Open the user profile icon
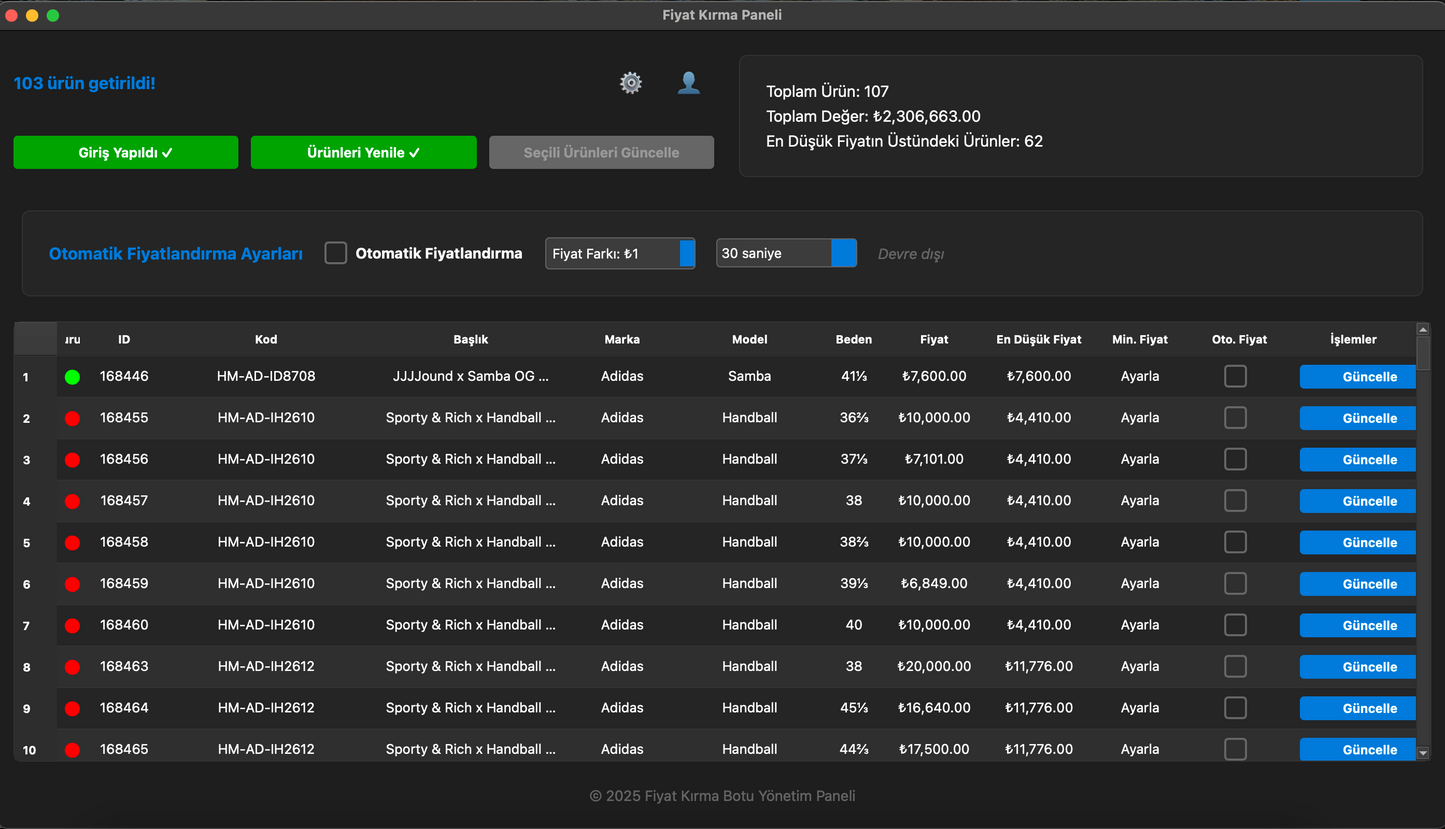The height and width of the screenshot is (829, 1445). tap(688, 83)
